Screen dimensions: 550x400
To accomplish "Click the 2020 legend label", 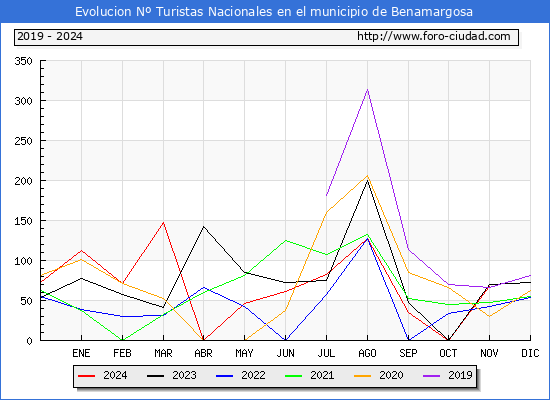I will (391, 375).
